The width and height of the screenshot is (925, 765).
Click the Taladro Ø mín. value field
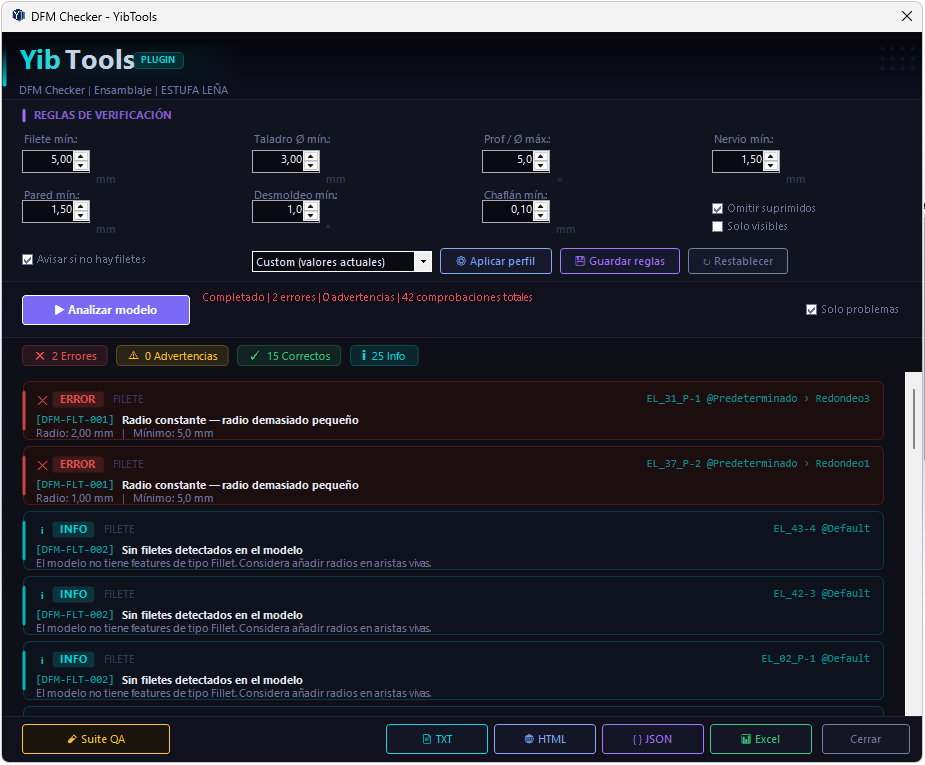pyautogui.click(x=279, y=161)
